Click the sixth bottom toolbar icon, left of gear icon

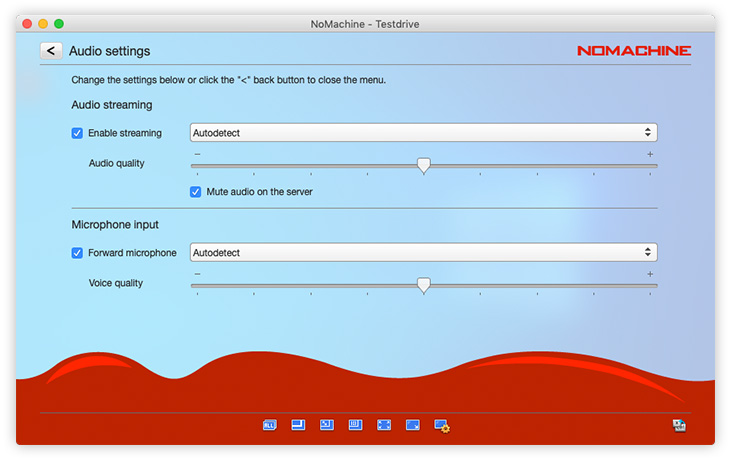point(412,425)
